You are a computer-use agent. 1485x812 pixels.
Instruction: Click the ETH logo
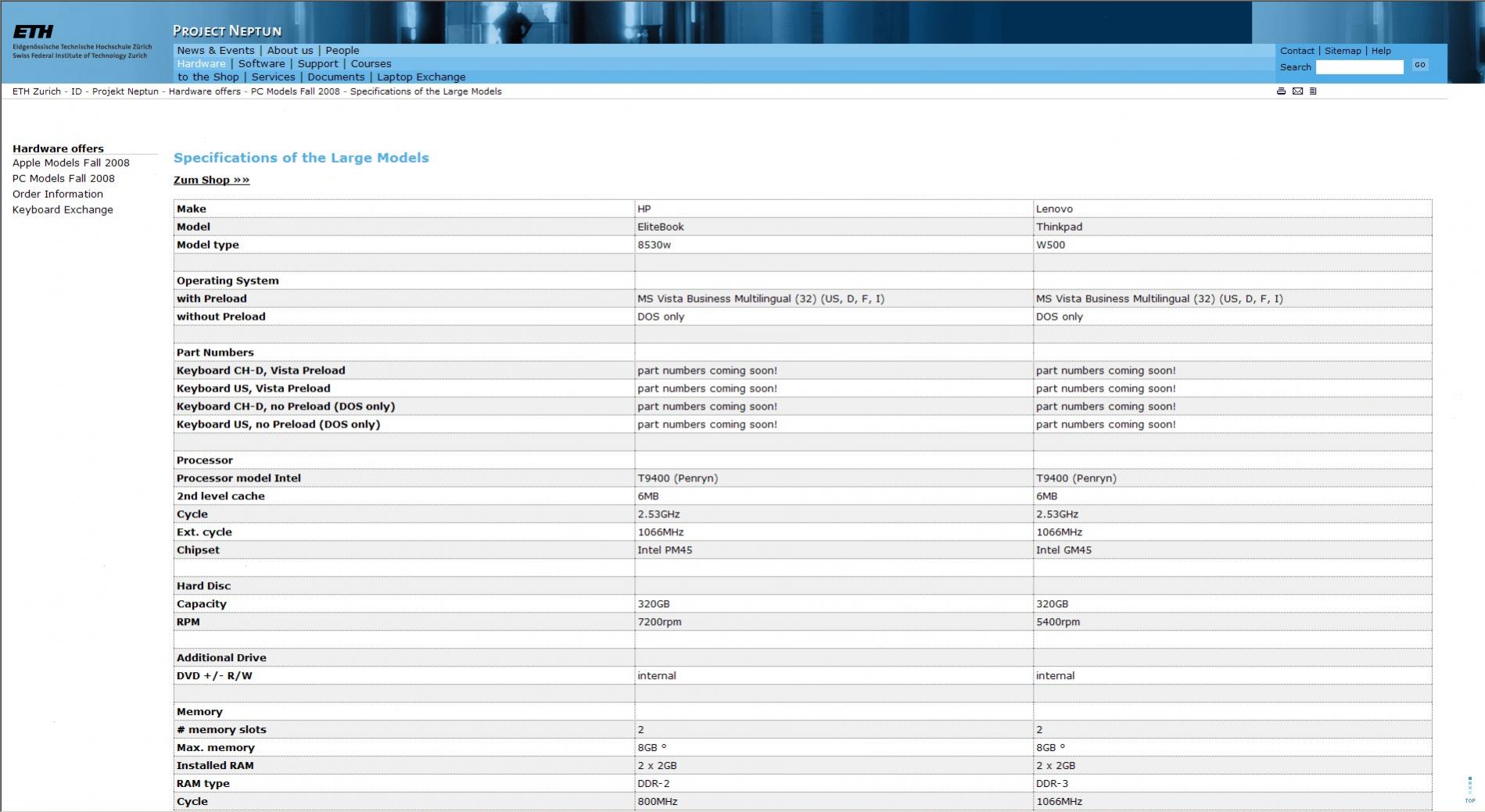coord(34,31)
